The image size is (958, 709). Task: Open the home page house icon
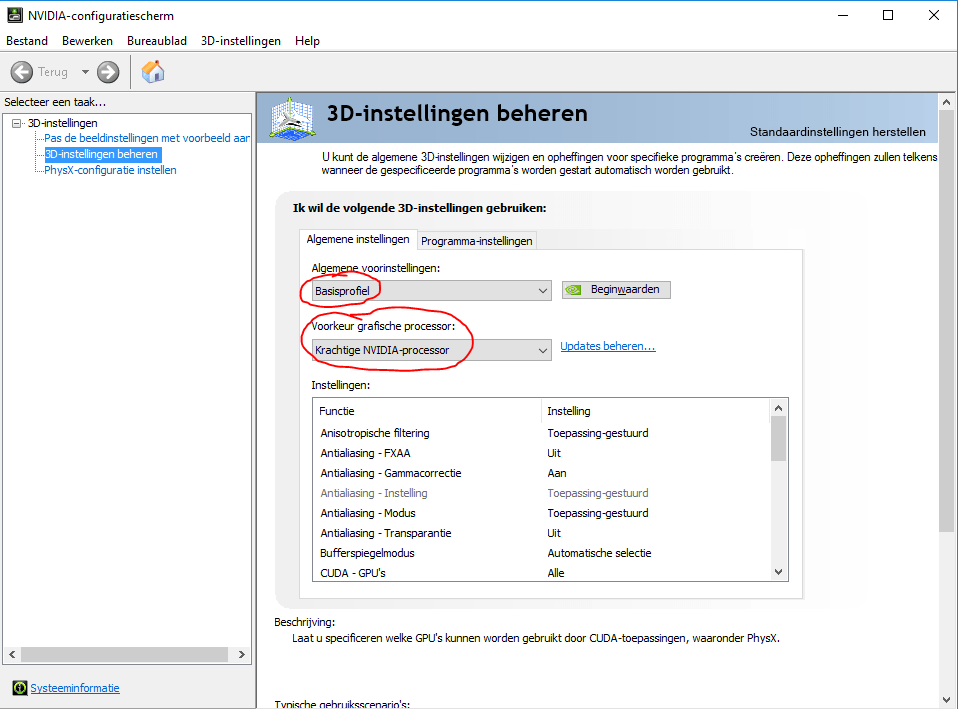[153, 72]
